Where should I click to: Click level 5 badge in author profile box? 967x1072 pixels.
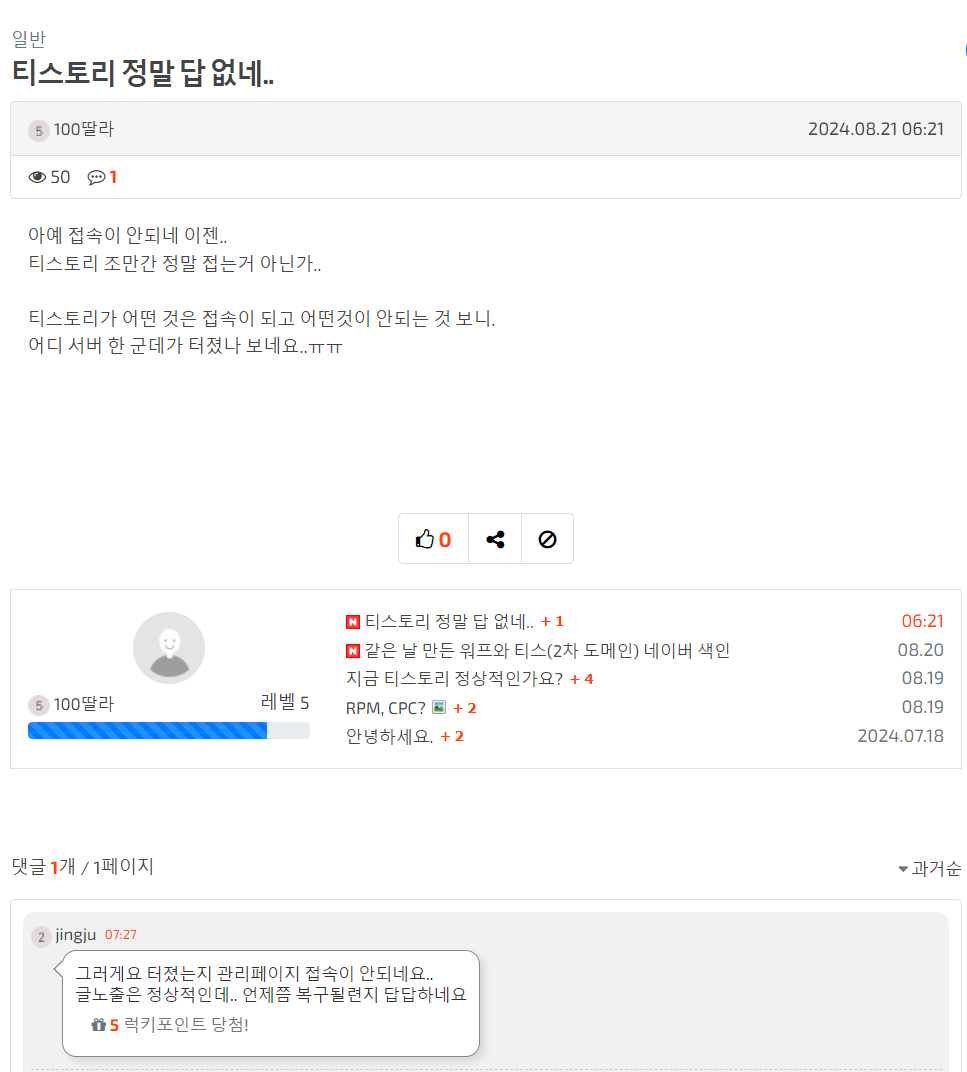pyautogui.click(x=38, y=705)
